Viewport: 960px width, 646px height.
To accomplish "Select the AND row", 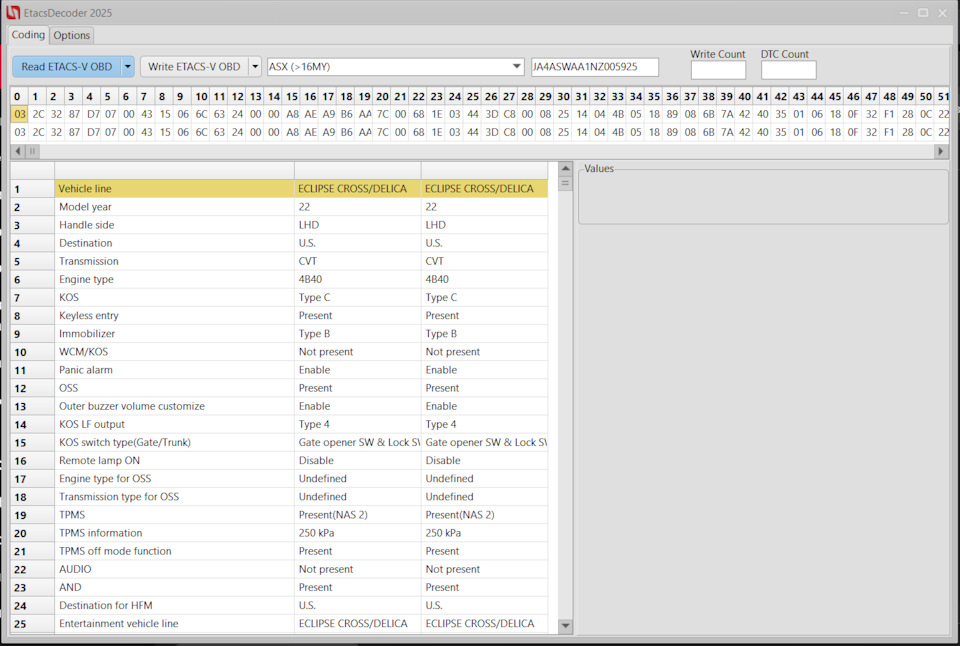I will coord(279,587).
